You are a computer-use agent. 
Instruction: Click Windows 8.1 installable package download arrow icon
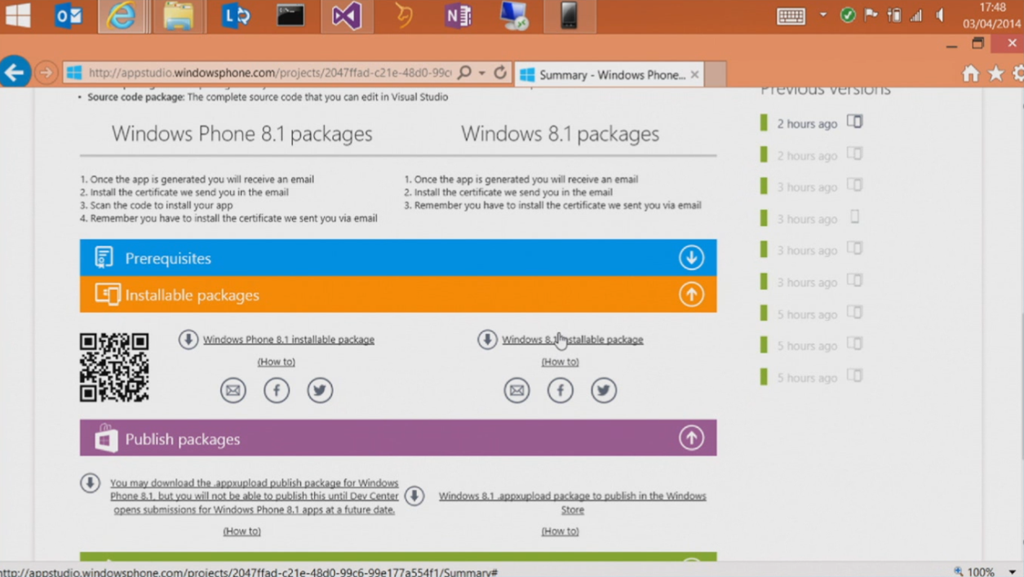tap(487, 339)
